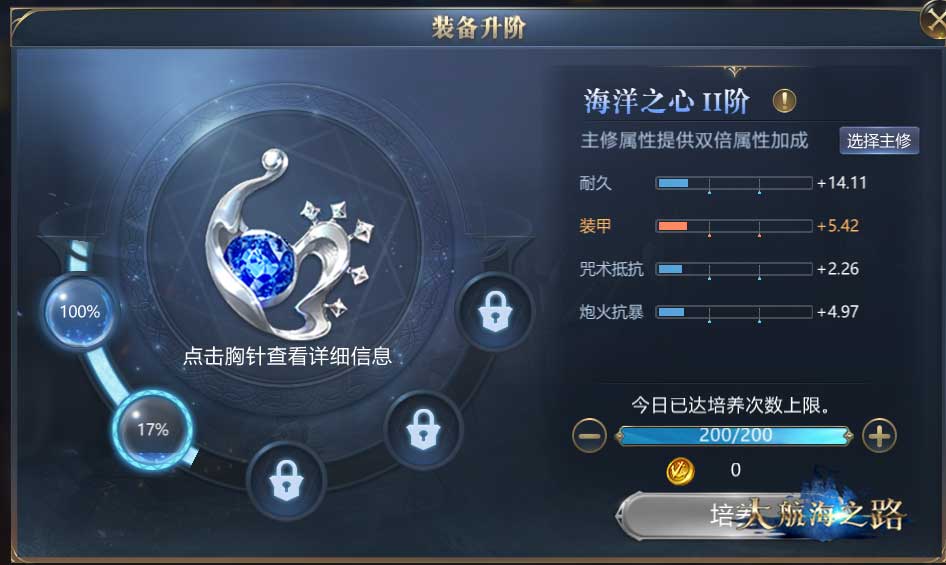This screenshot has height=565, width=946.
Task: Select the 17% progress orb
Action: point(153,429)
